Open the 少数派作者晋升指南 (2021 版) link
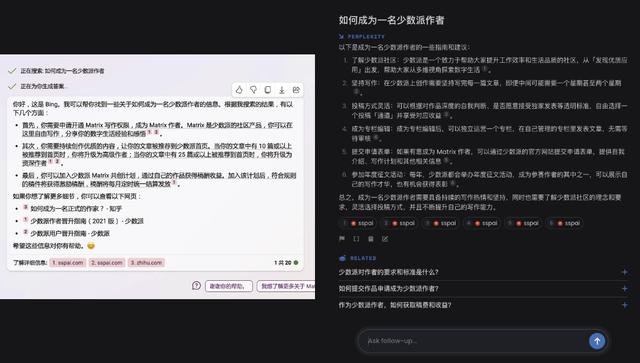The width and height of the screenshot is (640, 363). [87, 221]
